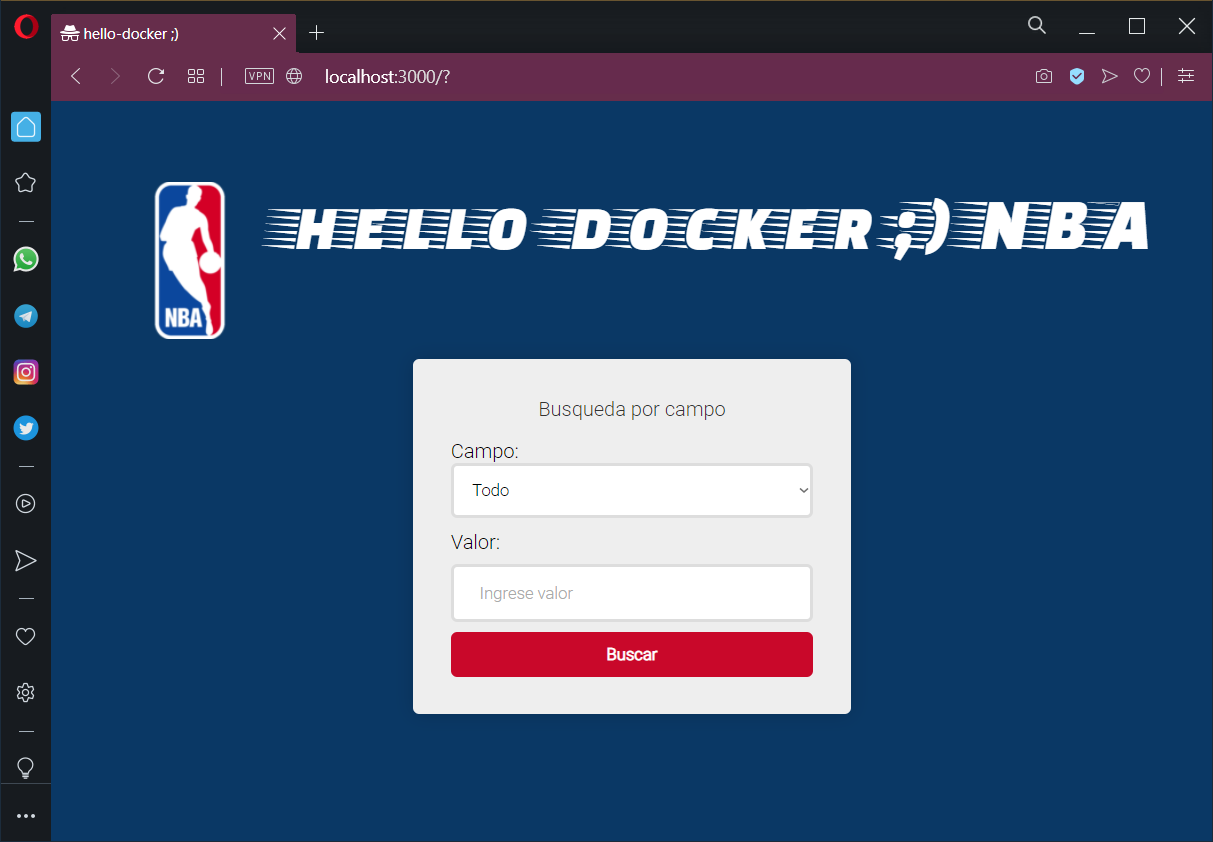The width and height of the screenshot is (1213, 842).
Task: Click the red Buscar button
Action: (632, 655)
